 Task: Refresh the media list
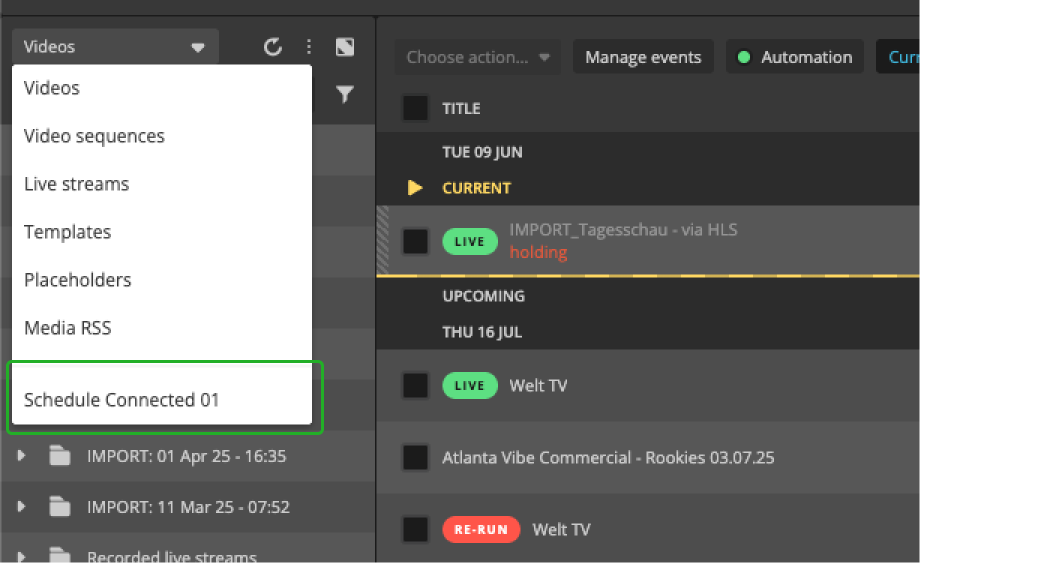(x=273, y=47)
